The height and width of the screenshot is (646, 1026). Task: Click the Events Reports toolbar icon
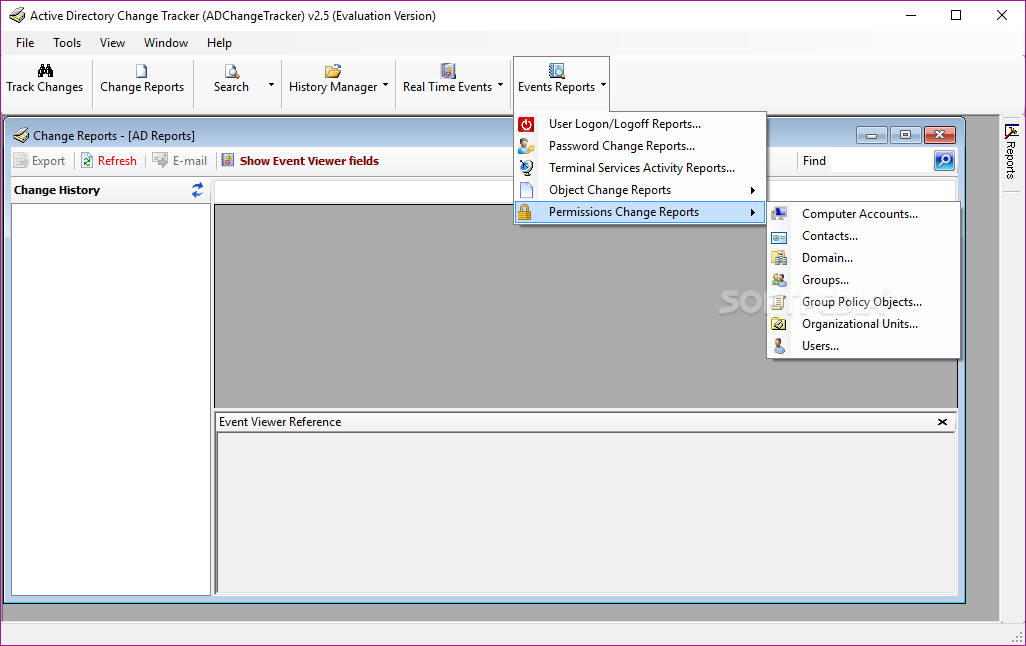tap(556, 71)
